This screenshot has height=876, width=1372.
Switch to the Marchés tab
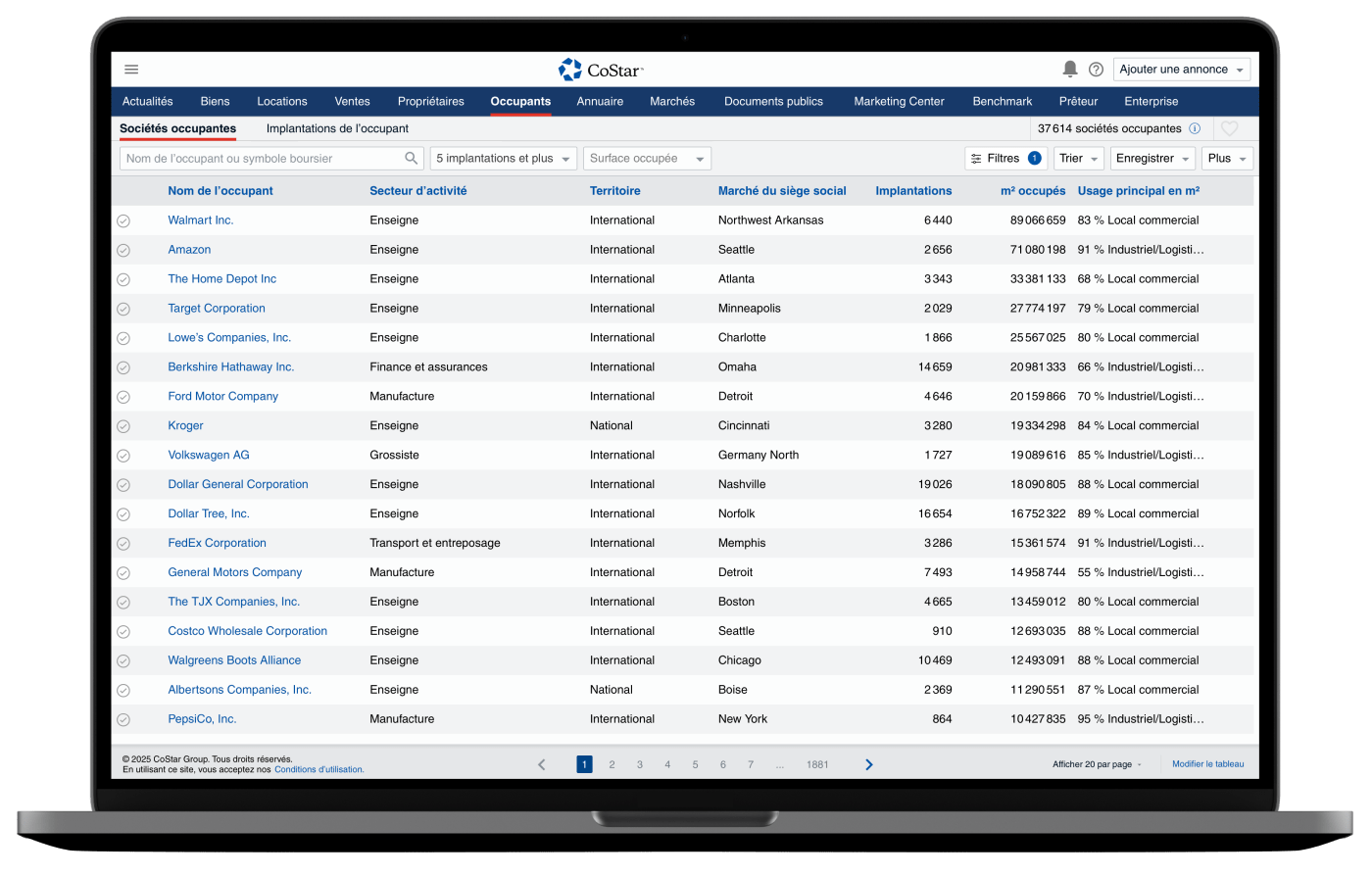(672, 101)
